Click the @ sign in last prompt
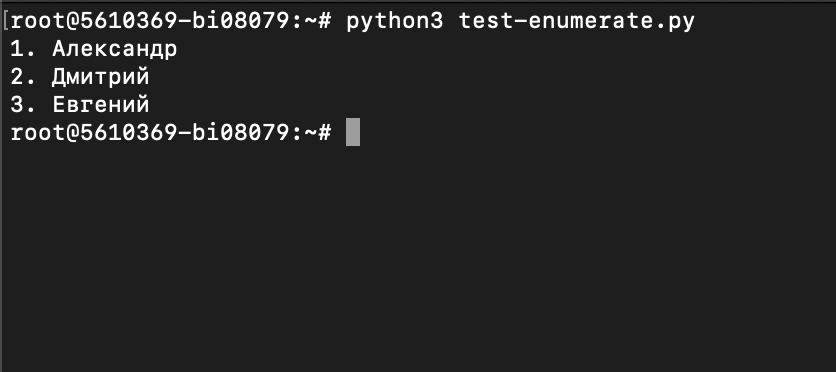The height and width of the screenshot is (372, 836). 73,133
